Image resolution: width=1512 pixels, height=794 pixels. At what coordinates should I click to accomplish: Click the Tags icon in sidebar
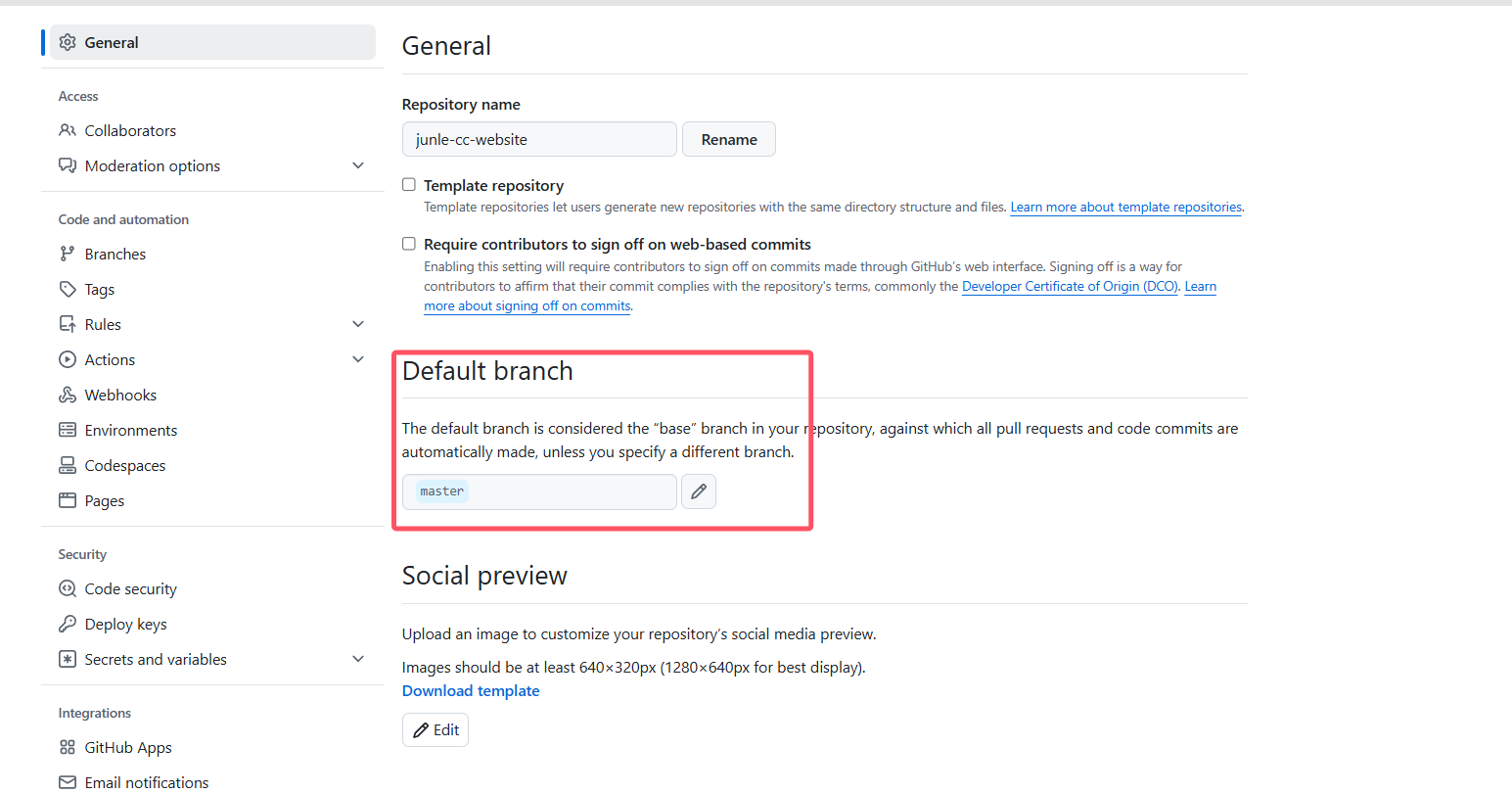point(68,290)
